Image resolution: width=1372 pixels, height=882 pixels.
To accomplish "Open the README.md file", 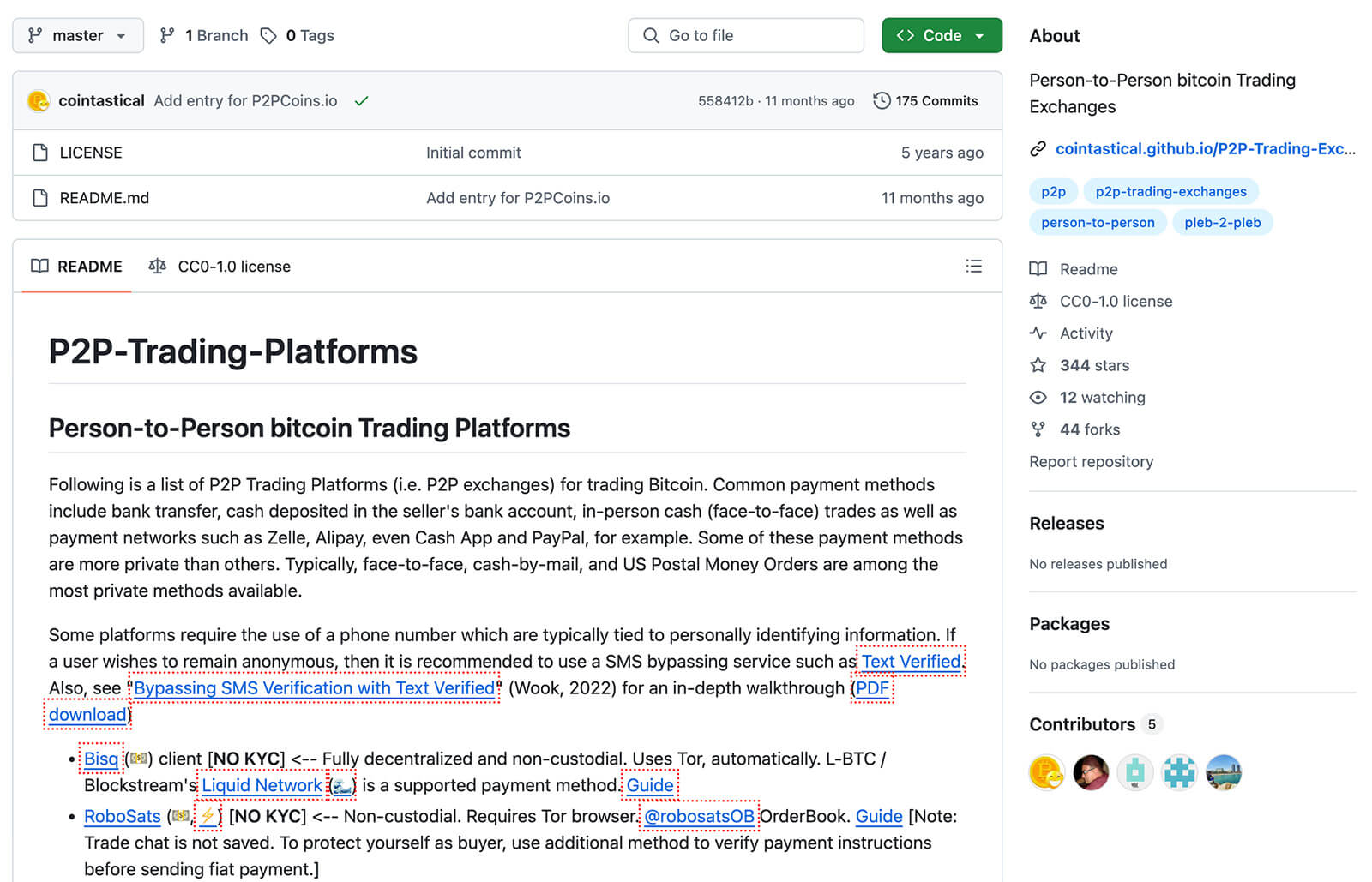I will click(104, 198).
